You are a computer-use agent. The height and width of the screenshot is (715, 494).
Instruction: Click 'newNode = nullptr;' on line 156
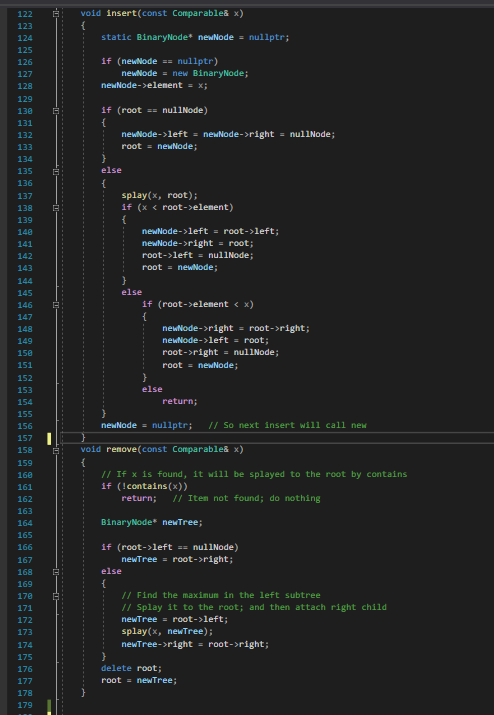[146, 425]
